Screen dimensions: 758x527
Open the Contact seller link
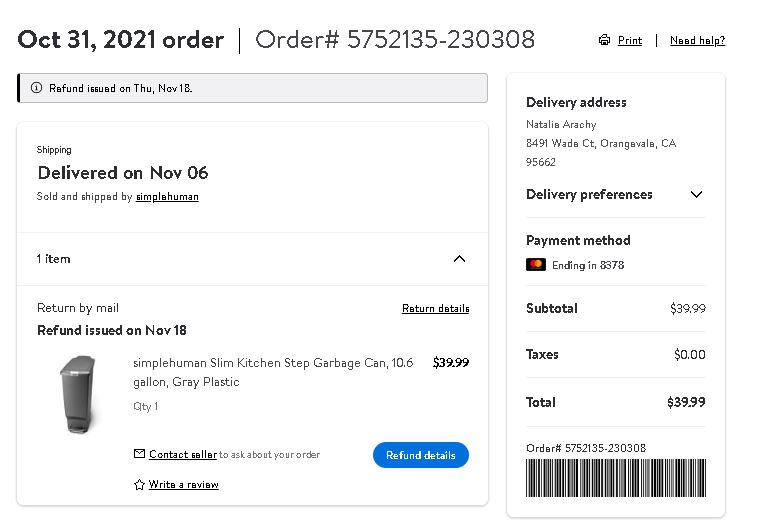click(x=183, y=454)
